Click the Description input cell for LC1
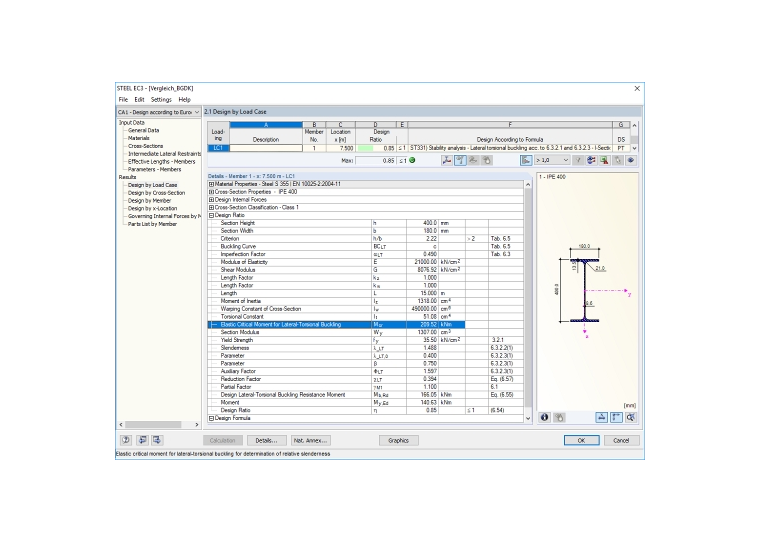Viewport: 760px width, 542px height. coord(266,148)
